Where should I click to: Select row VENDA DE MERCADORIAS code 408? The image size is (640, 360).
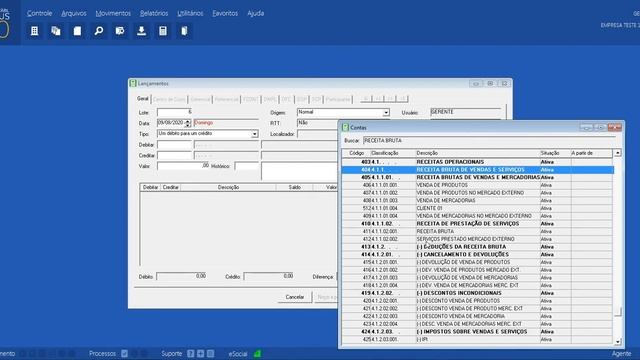point(478,200)
